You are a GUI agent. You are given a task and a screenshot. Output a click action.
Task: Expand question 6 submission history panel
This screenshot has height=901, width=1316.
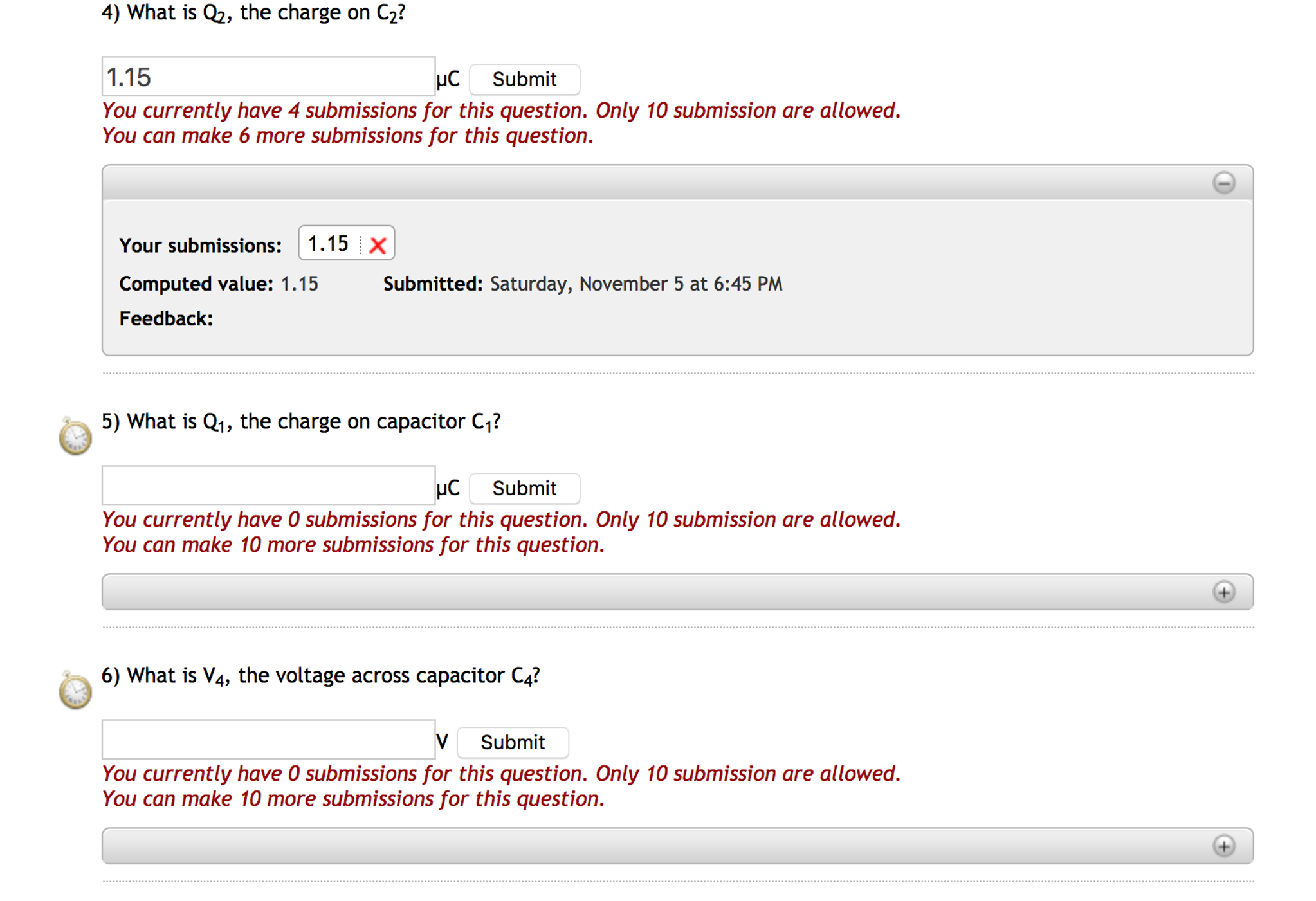pyautogui.click(x=1223, y=846)
